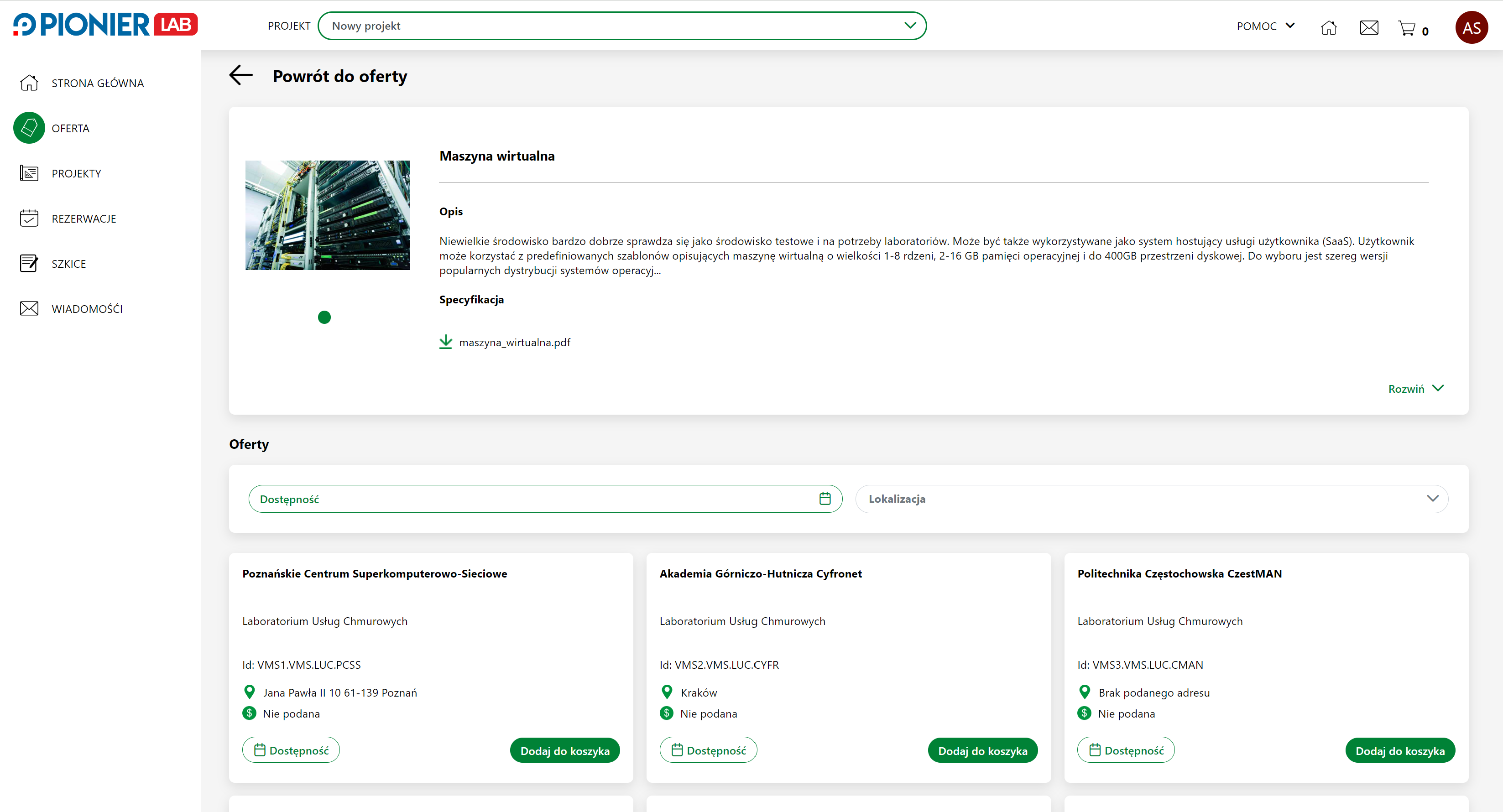Click the PDF download arrow icon
The height and width of the screenshot is (812, 1503).
446,342
